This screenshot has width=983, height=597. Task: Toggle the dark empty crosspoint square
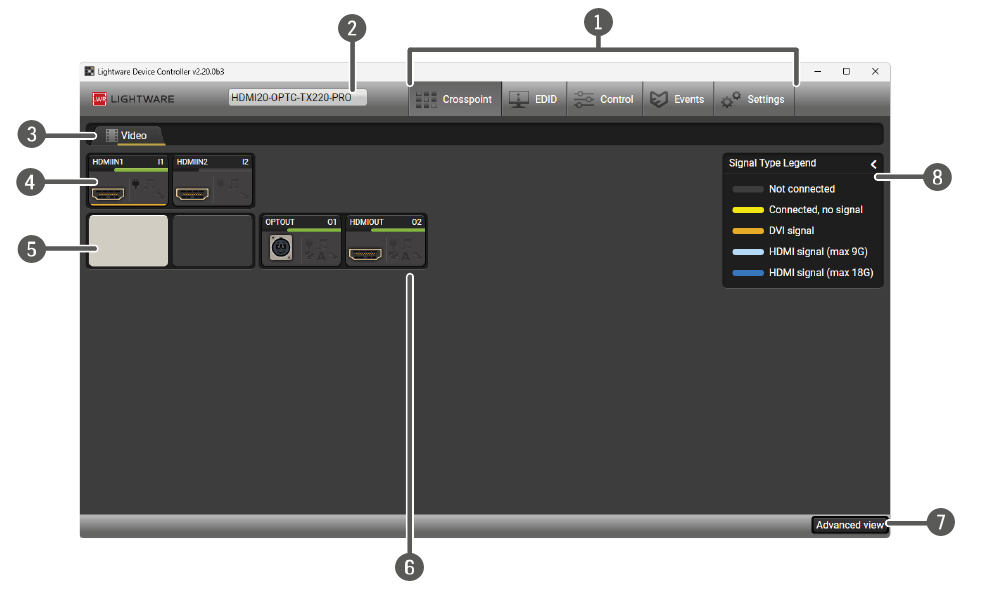point(212,241)
